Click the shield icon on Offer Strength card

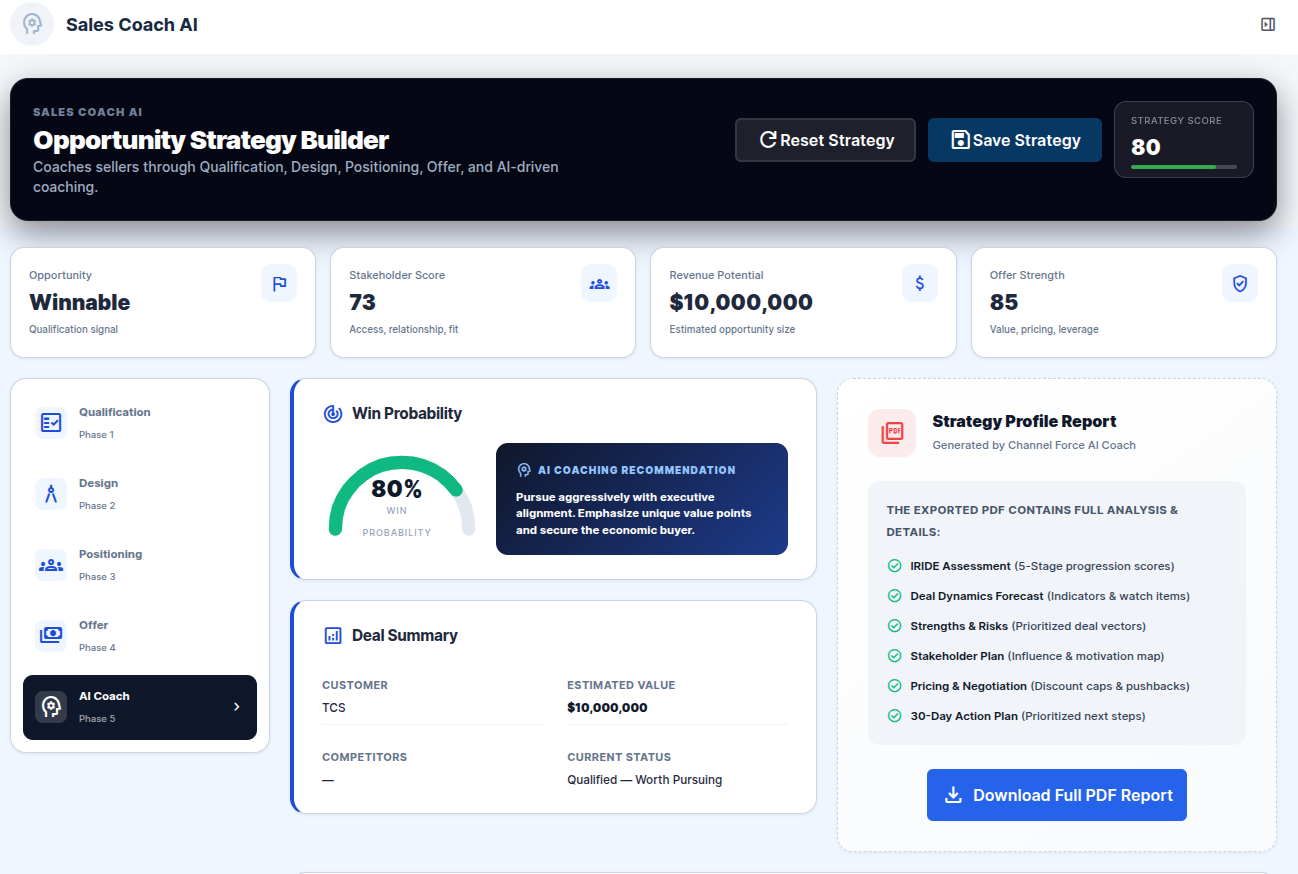[x=1240, y=283]
